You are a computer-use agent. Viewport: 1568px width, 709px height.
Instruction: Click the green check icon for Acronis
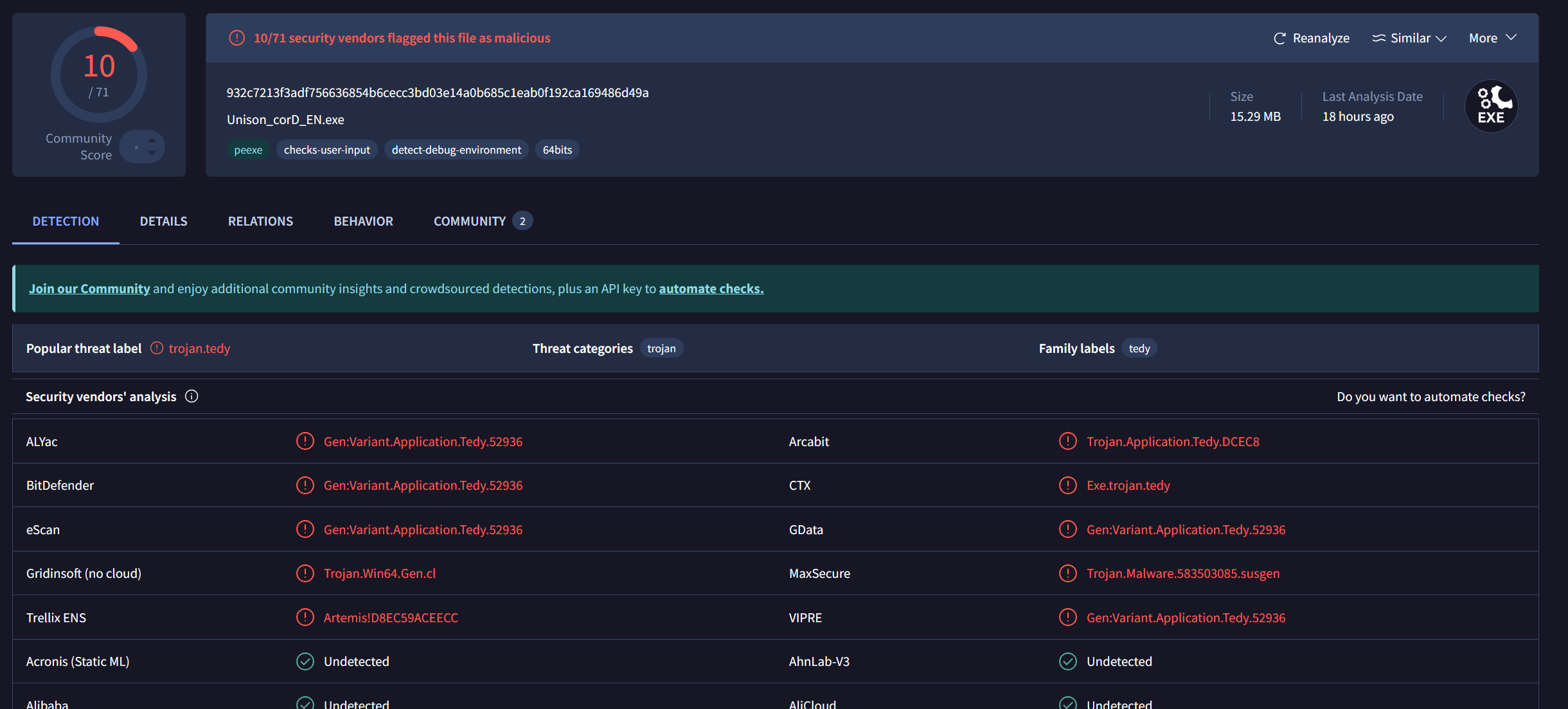(305, 661)
